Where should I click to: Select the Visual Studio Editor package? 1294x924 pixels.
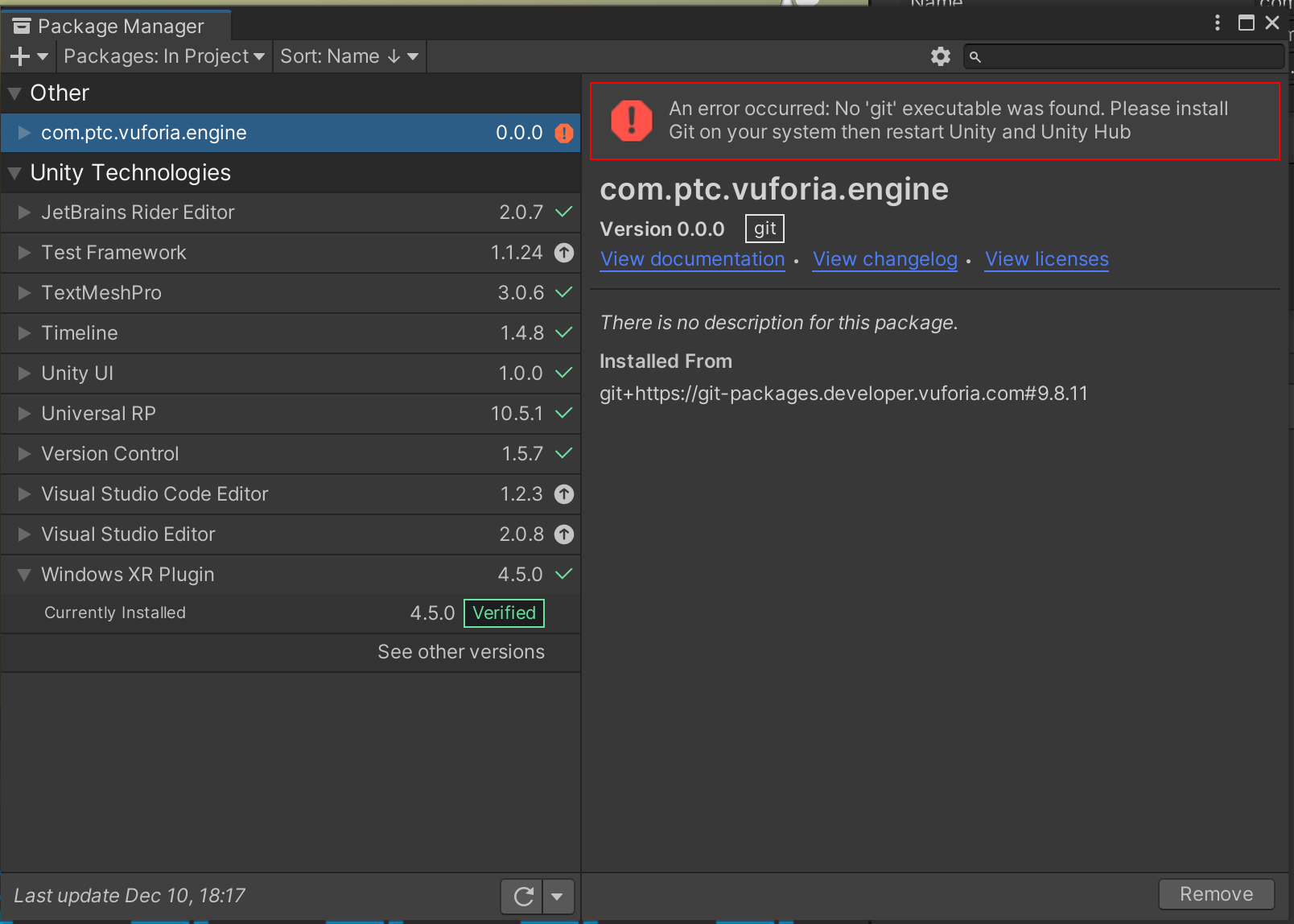291,534
